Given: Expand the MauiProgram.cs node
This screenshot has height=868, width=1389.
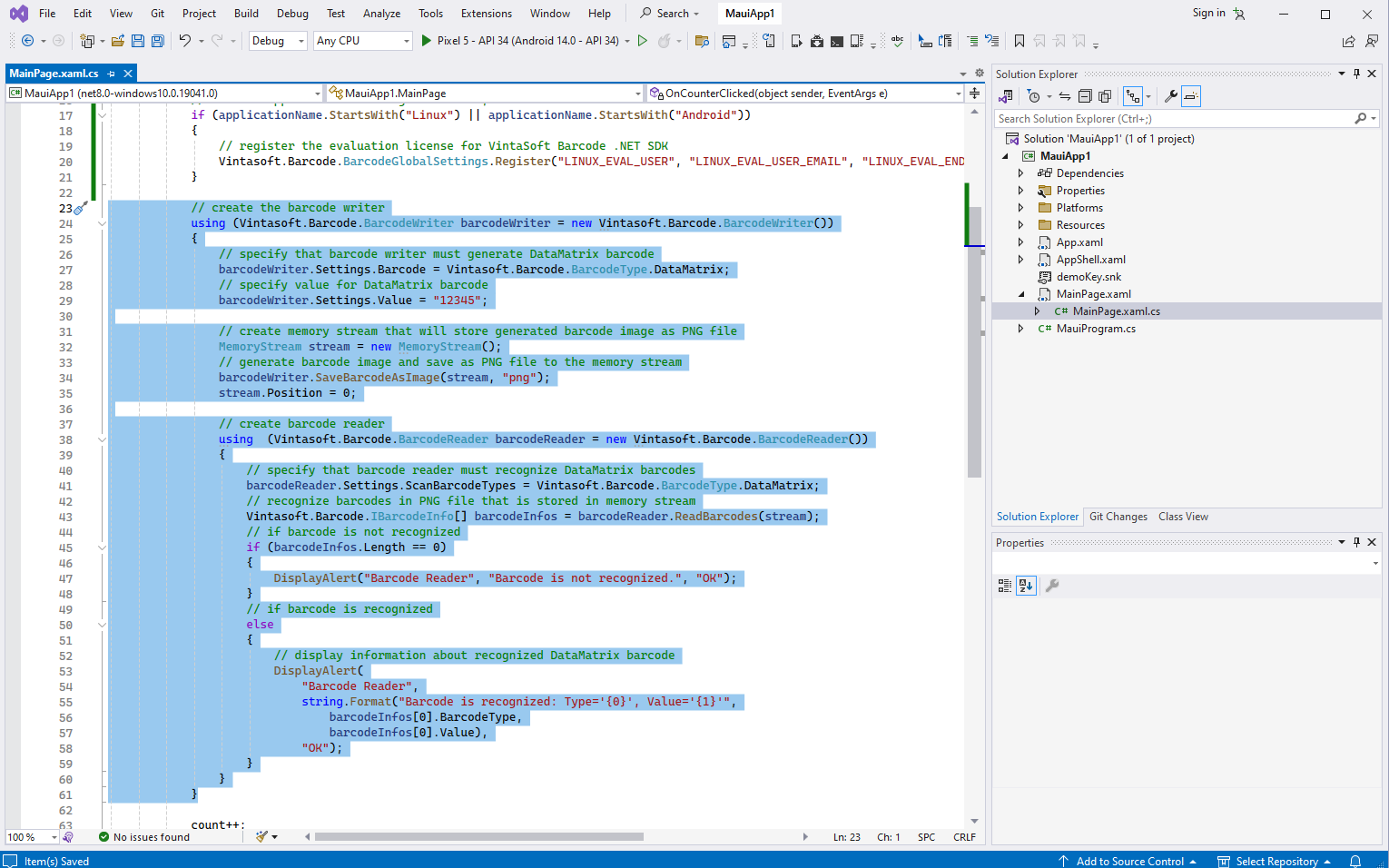Looking at the screenshot, I should tap(1020, 329).
